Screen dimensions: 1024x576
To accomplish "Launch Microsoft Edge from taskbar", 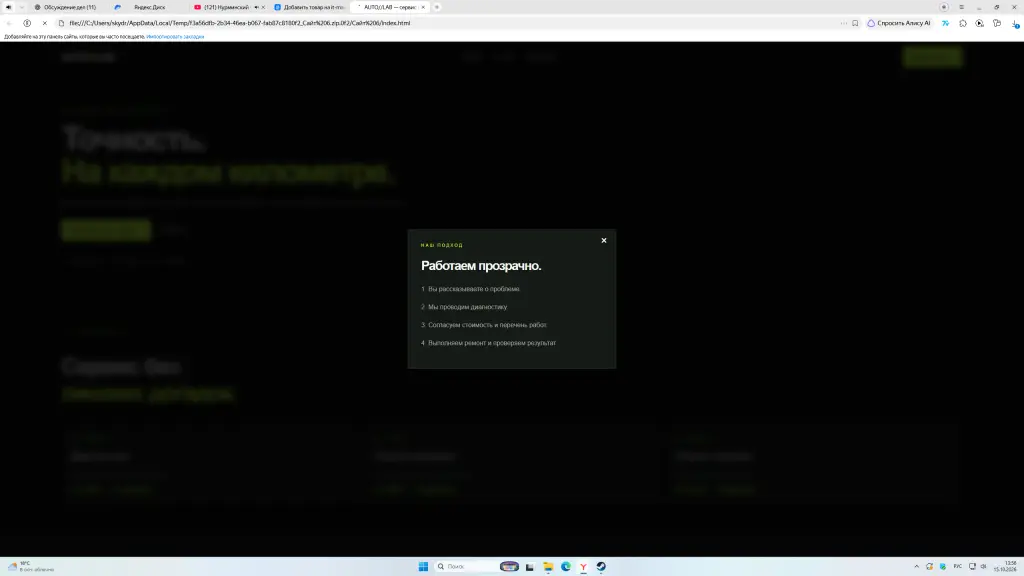I will point(566,566).
